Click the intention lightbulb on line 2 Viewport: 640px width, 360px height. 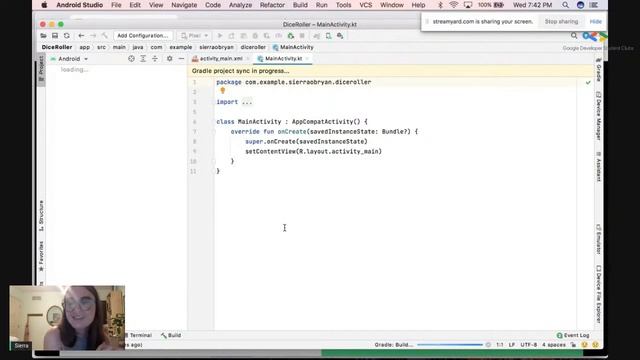pos(223,91)
